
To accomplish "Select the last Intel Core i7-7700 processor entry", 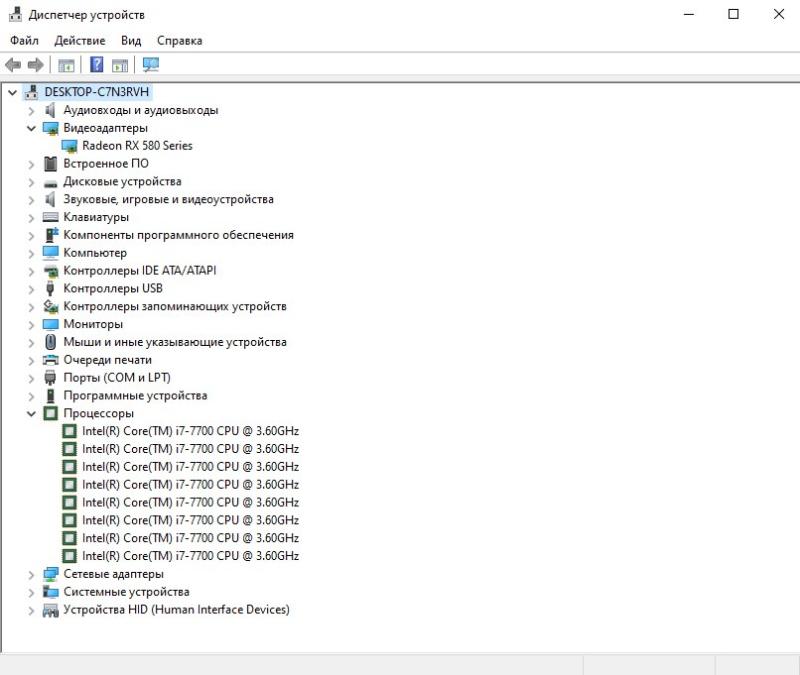I will (190, 556).
